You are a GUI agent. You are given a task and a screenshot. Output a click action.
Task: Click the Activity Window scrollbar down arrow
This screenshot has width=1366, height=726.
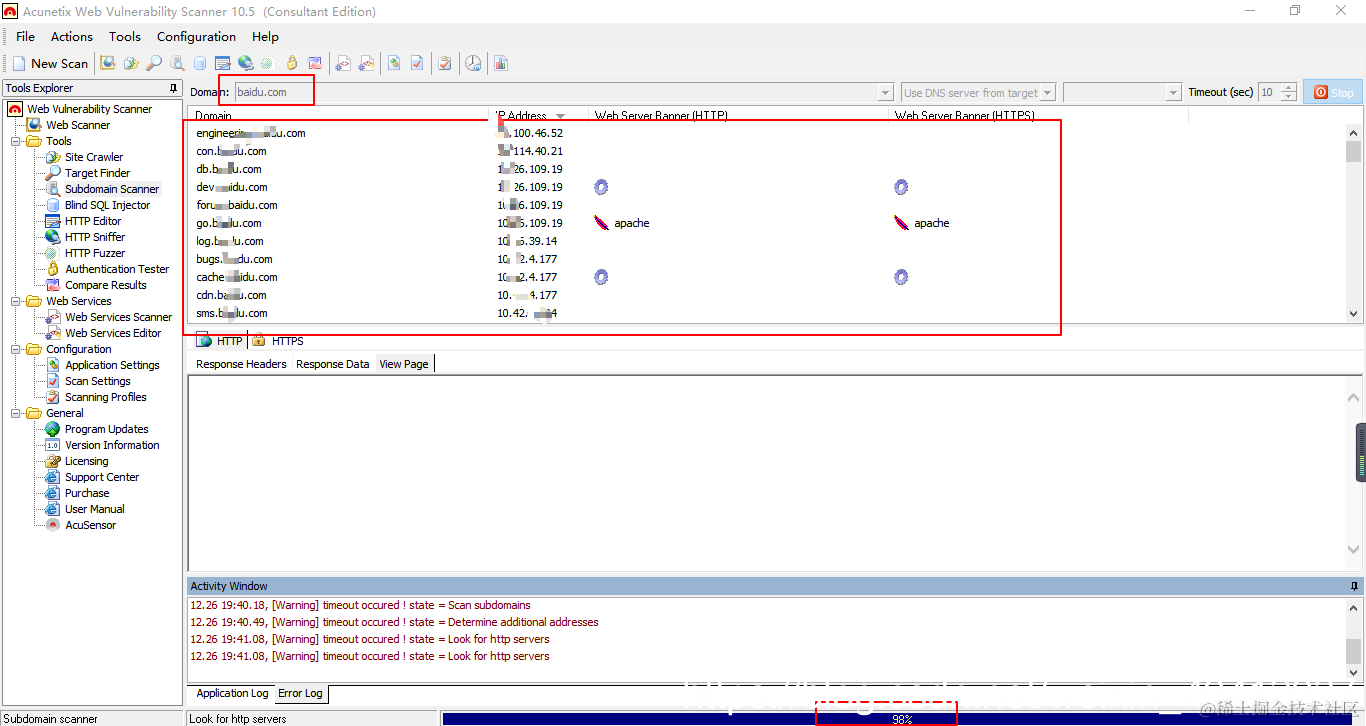[1354, 672]
